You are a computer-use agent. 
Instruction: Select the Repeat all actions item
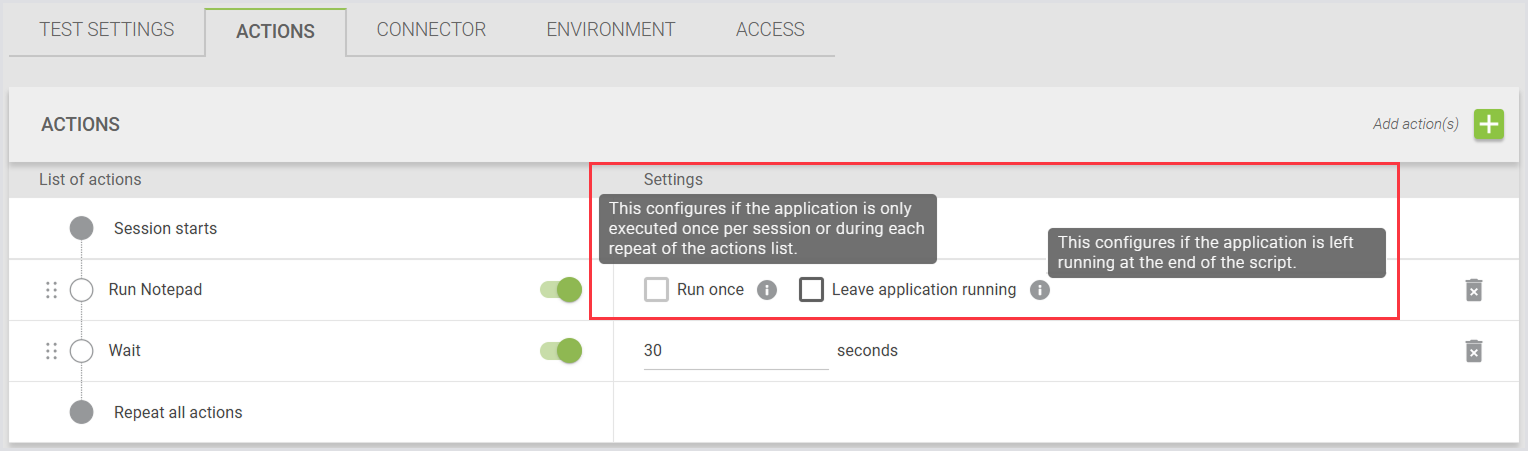pos(178,412)
